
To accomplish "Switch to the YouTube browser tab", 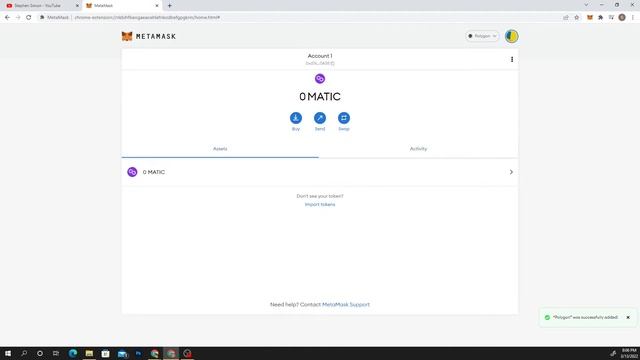I will (x=42, y=6).
